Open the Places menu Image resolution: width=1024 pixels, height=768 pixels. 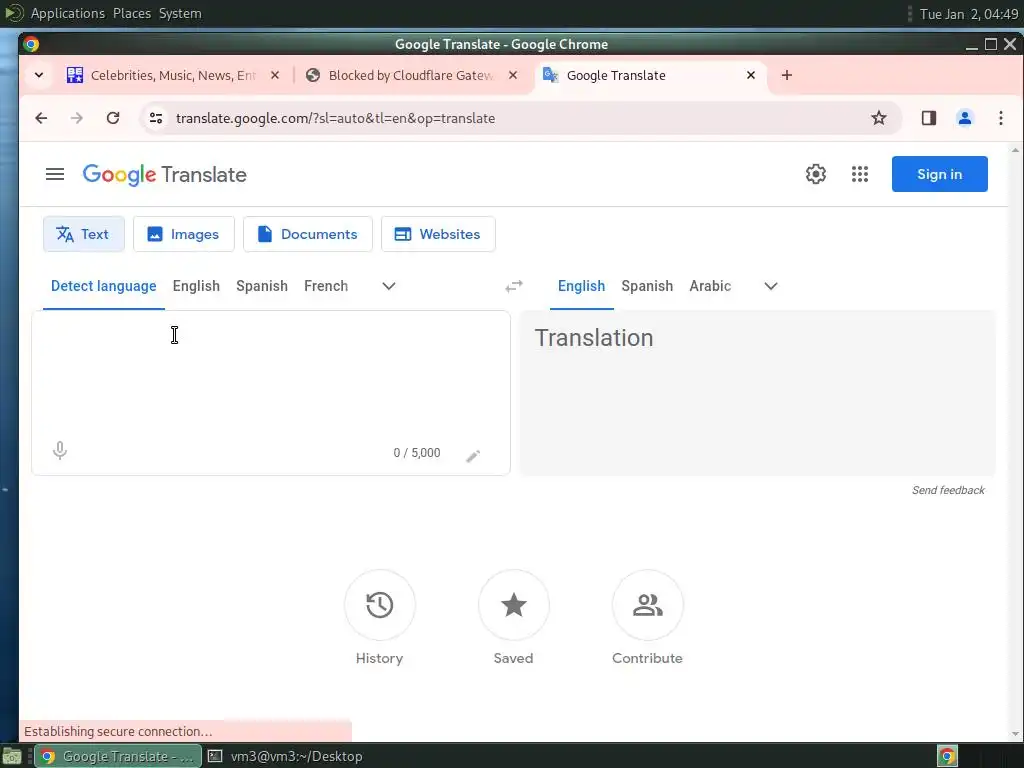(131, 13)
